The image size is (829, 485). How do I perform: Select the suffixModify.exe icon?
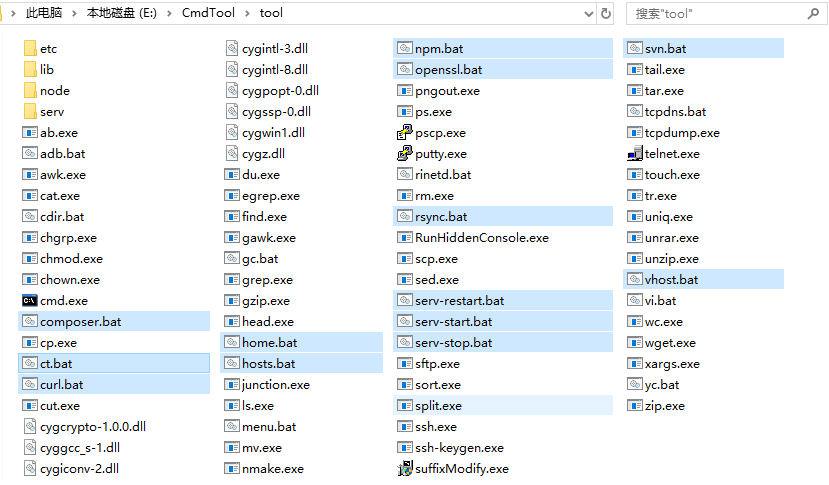[405, 469]
